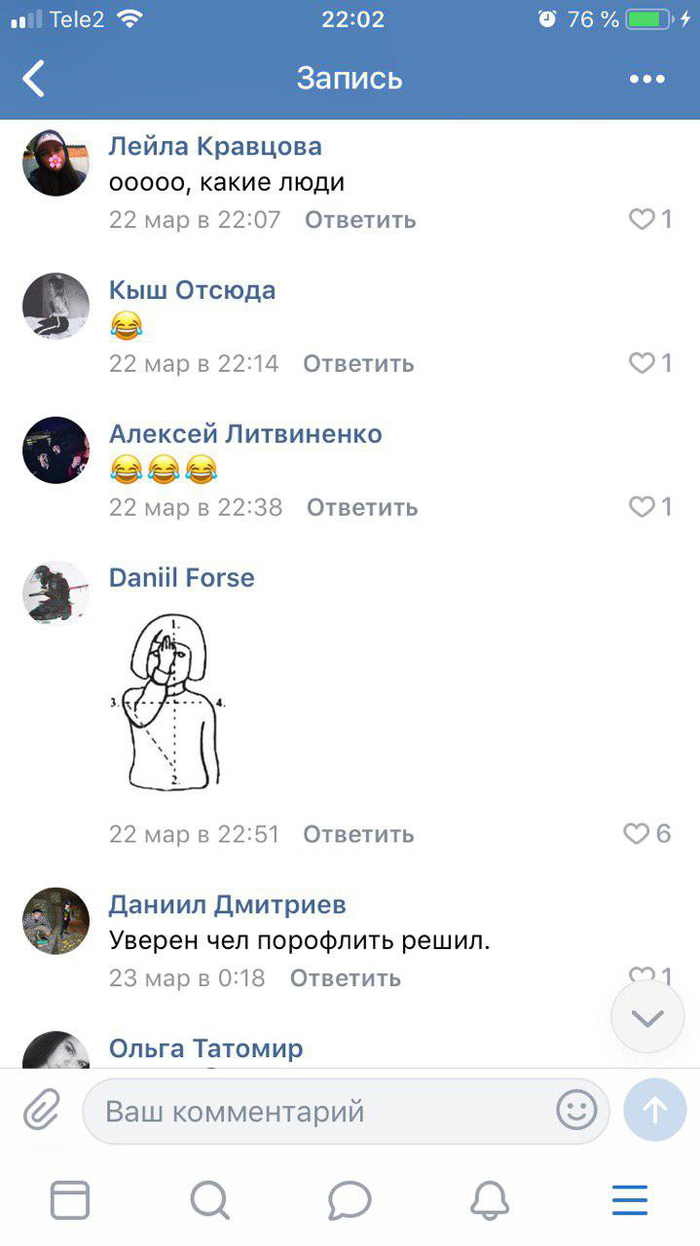Open the emoji smiley picker
This screenshot has height=1246, width=700.
click(x=577, y=1110)
